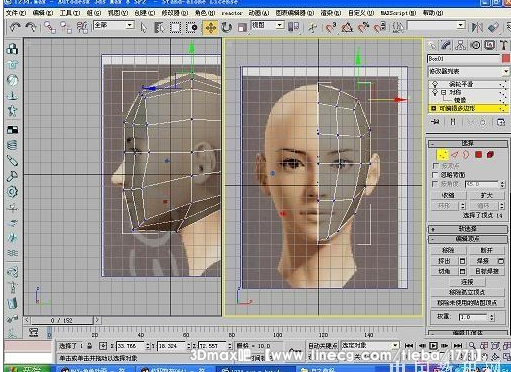
Task: Open the reference coordinate system 视图 dropdown
Action: click(280, 25)
